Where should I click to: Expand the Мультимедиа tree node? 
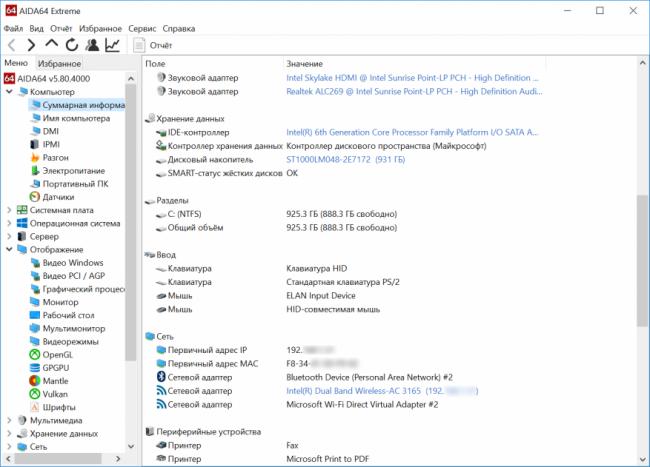pos(9,420)
